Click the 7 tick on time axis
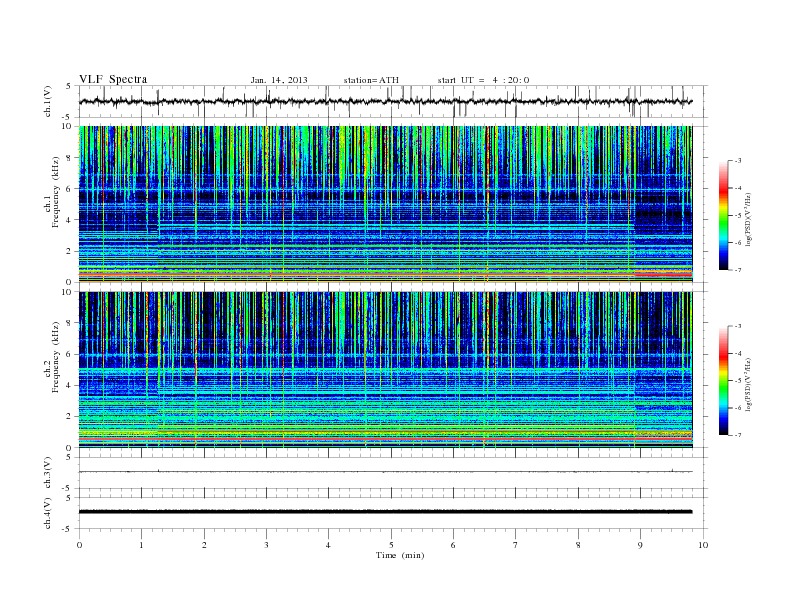Screen dimensions: 792x612 click(x=516, y=545)
